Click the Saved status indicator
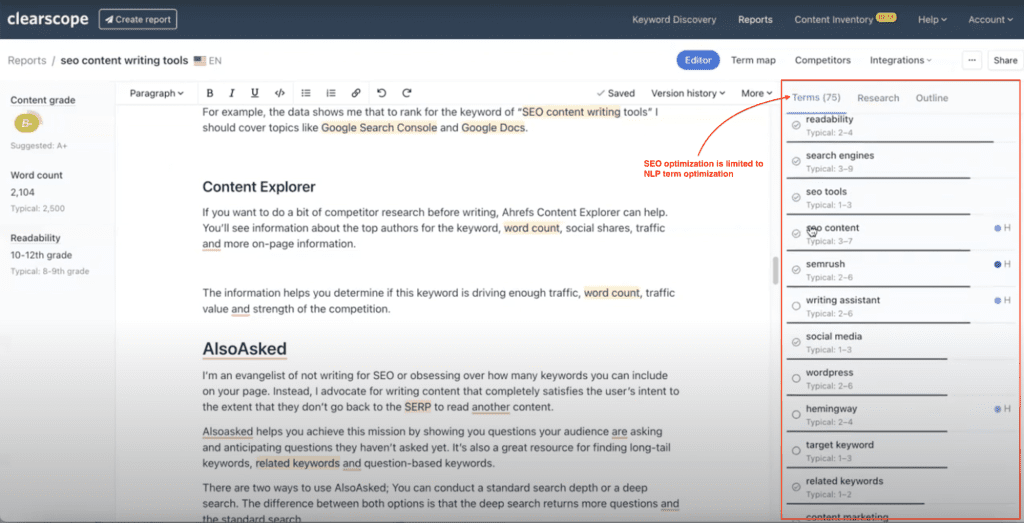 click(616, 93)
